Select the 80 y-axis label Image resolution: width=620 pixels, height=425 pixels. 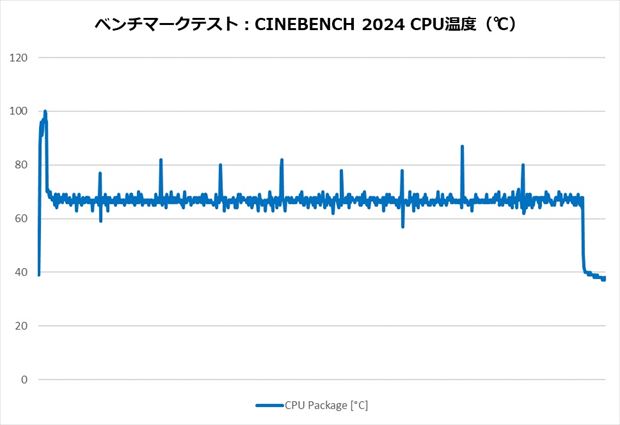pos(21,165)
